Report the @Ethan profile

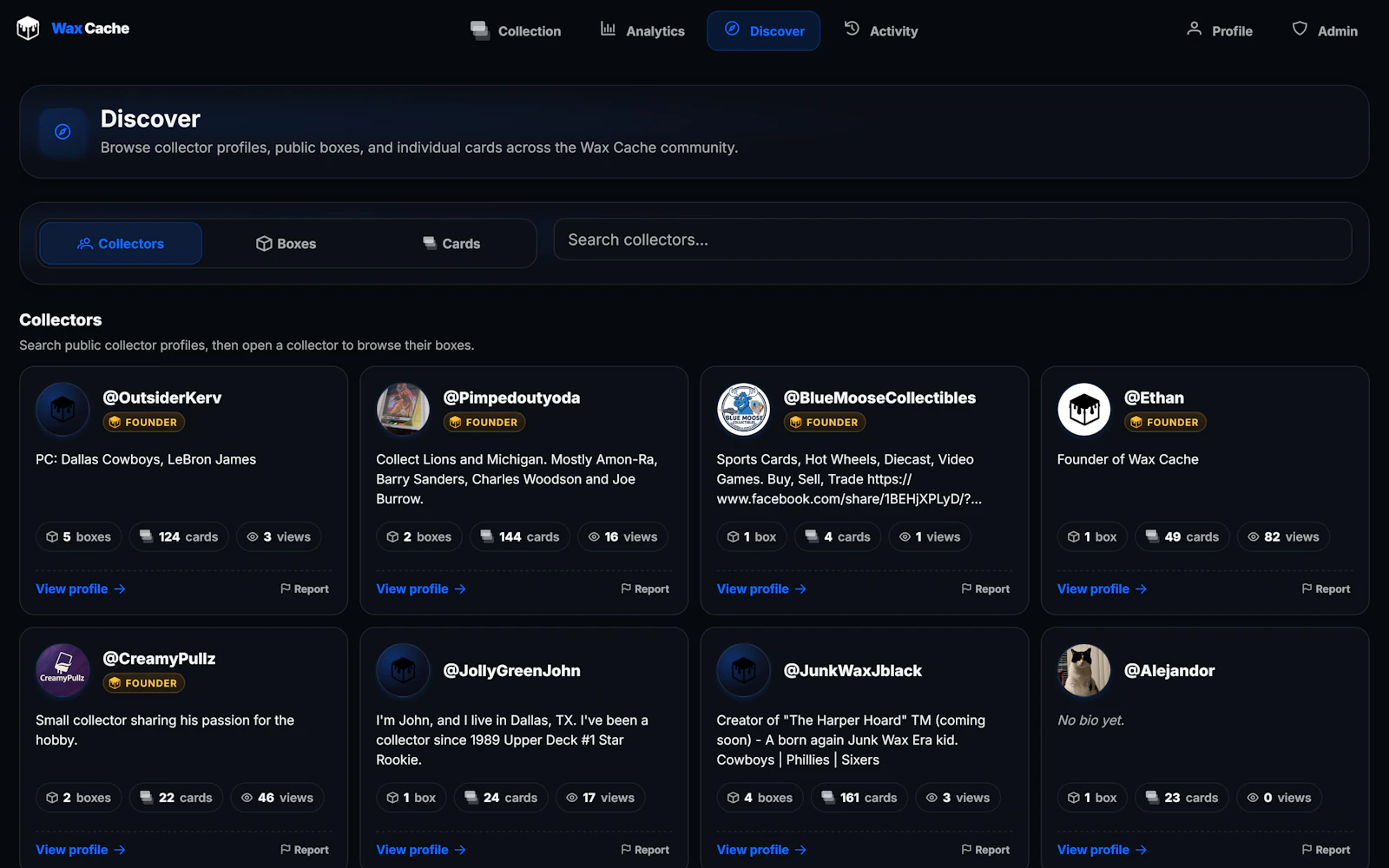pyautogui.click(x=1326, y=589)
